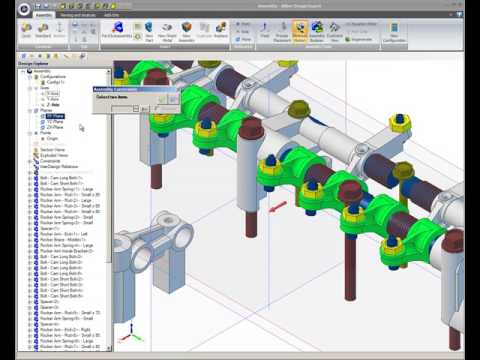Click the constraint dialog value input field
This screenshot has height=360, width=480.
122,109
